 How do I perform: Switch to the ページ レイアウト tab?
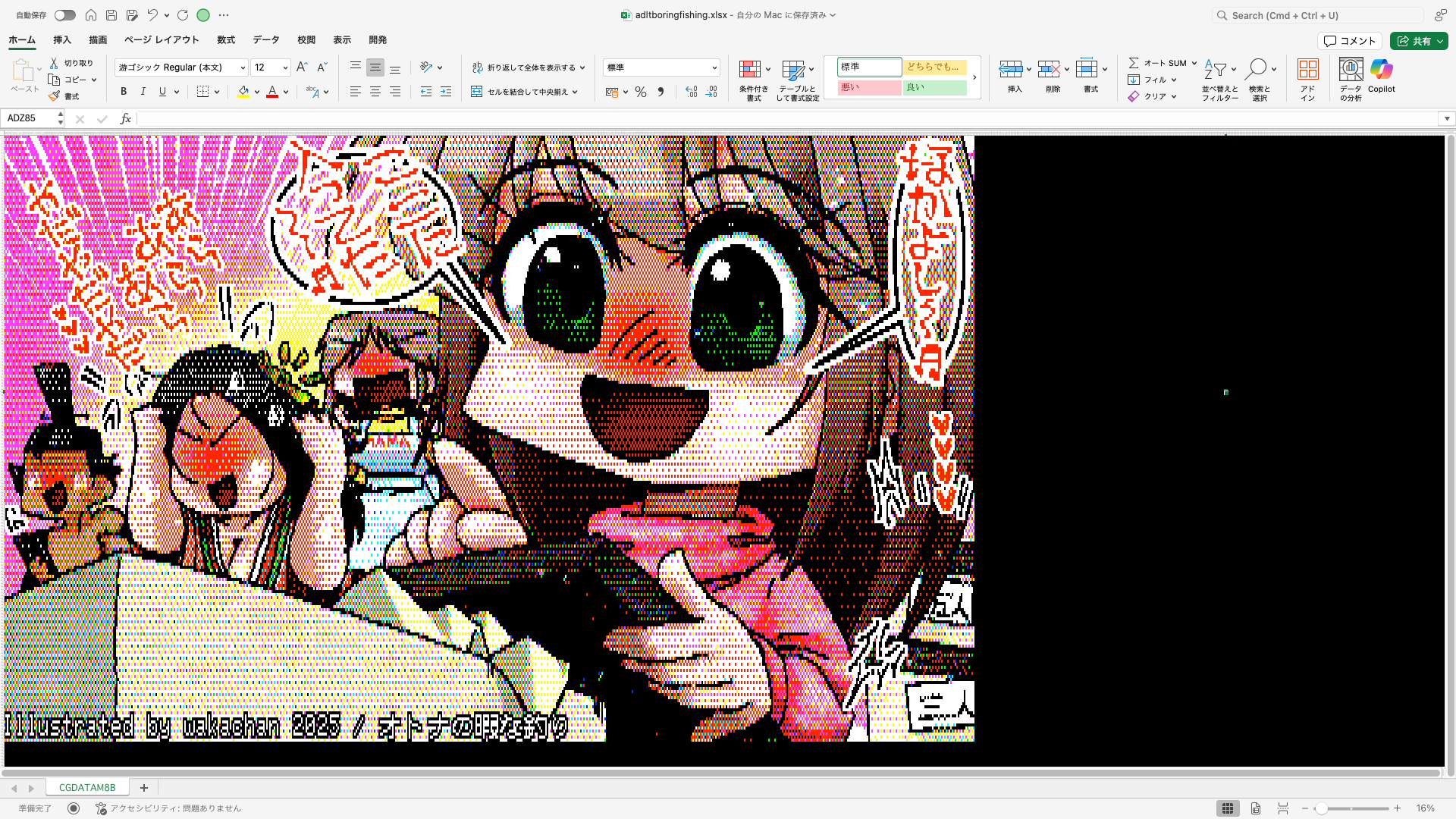tap(162, 40)
